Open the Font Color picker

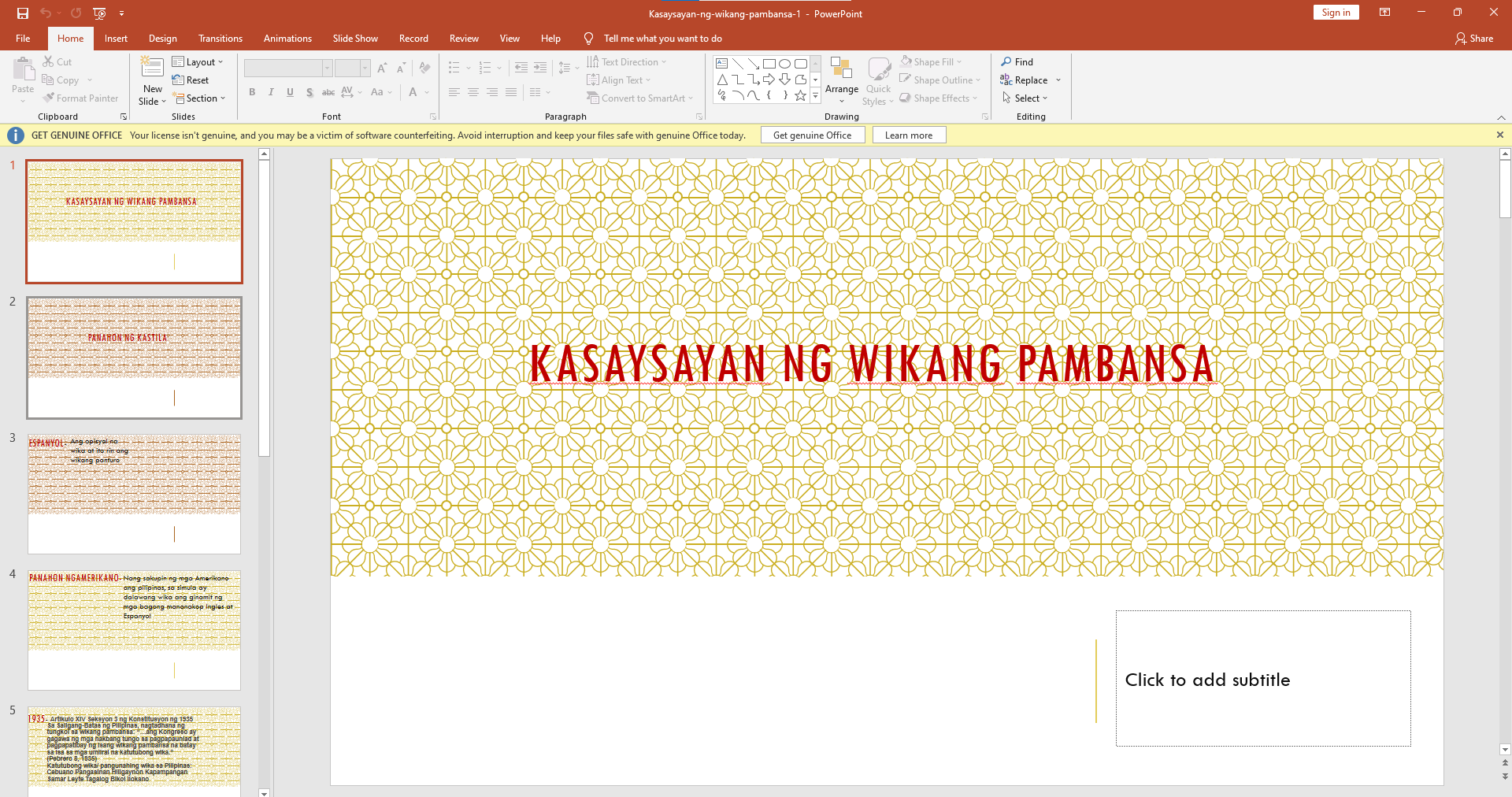(x=413, y=92)
